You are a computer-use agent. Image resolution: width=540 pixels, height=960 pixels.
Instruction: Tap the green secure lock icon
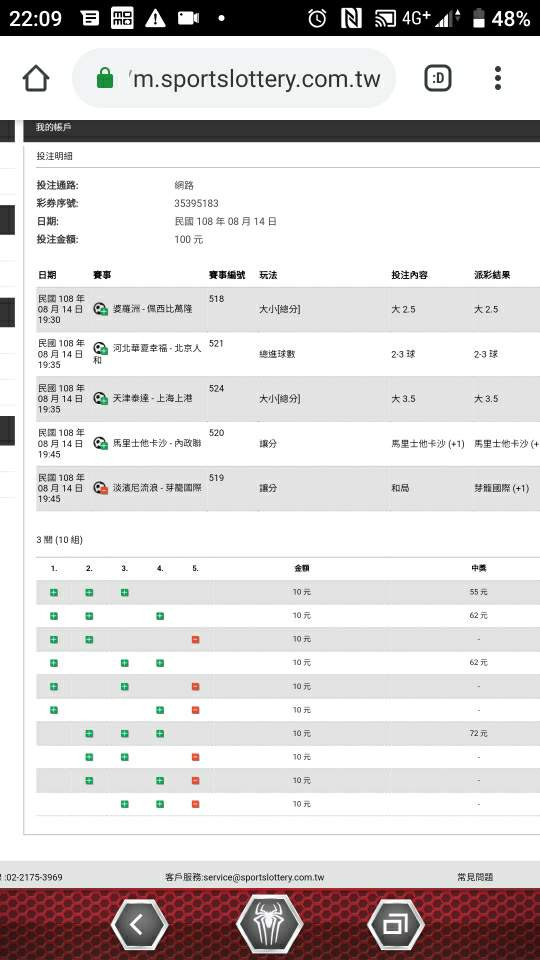click(x=105, y=78)
